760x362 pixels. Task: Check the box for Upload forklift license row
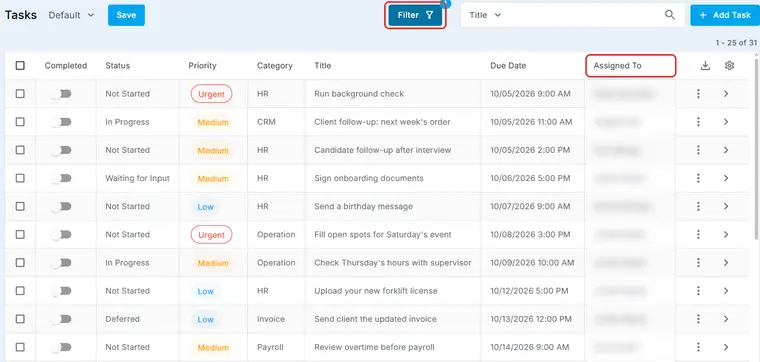[20, 291]
